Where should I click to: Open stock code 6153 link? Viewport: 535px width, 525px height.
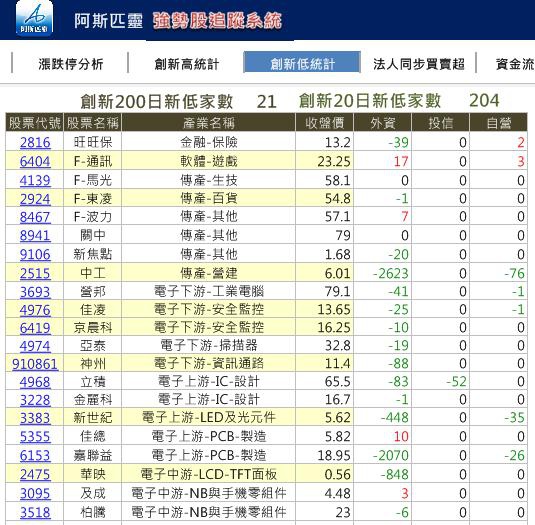(x=35, y=455)
